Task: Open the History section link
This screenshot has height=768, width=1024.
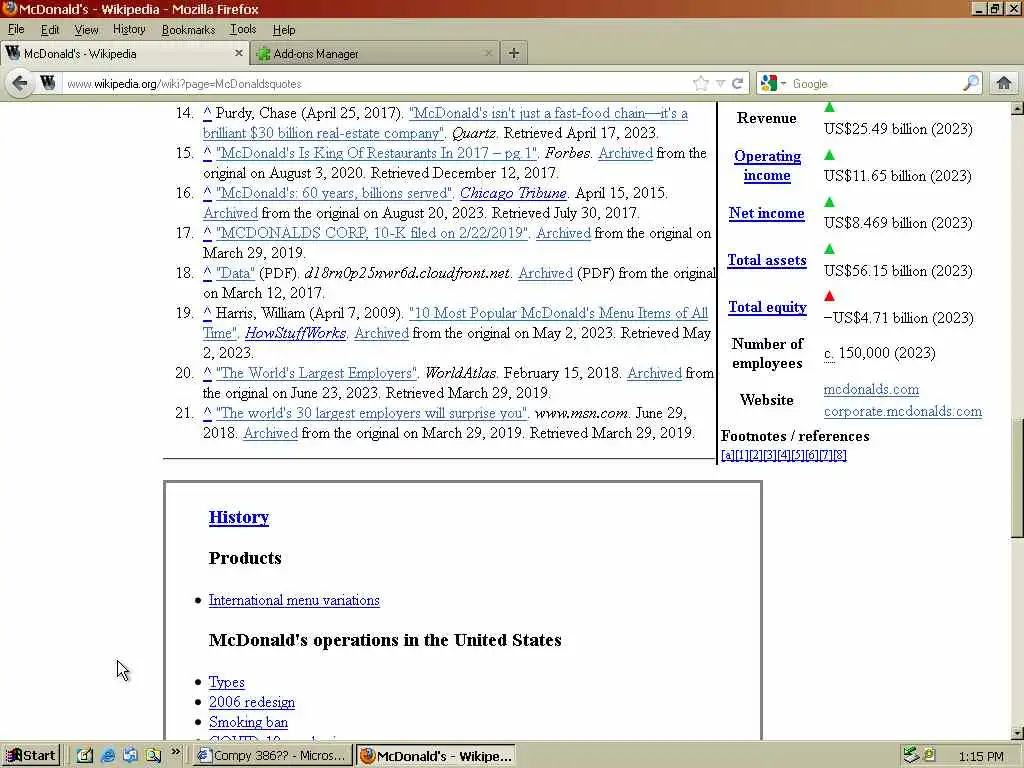Action: pyautogui.click(x=239, y=517)
